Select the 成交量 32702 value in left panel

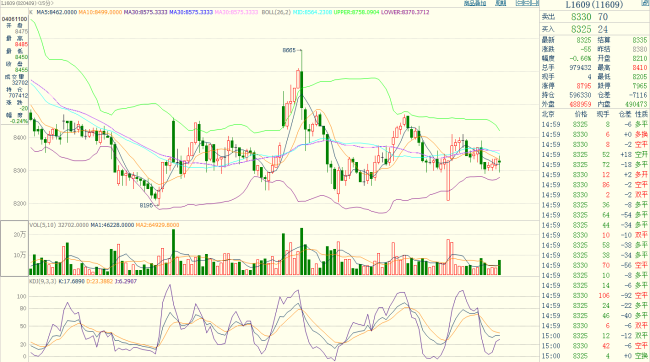tap(20, 83)
